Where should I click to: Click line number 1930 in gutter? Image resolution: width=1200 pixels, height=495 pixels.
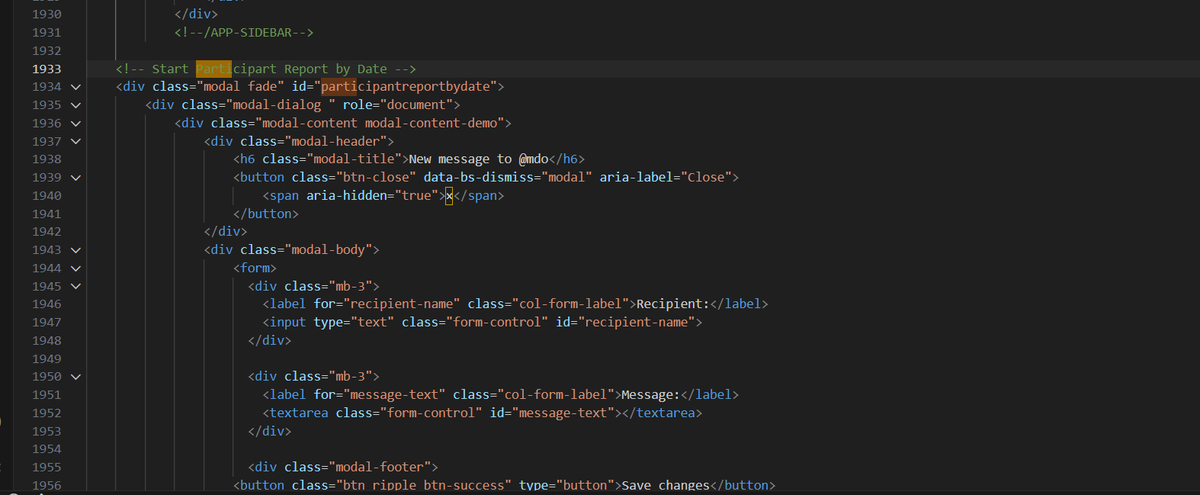(x=46, y=14)
